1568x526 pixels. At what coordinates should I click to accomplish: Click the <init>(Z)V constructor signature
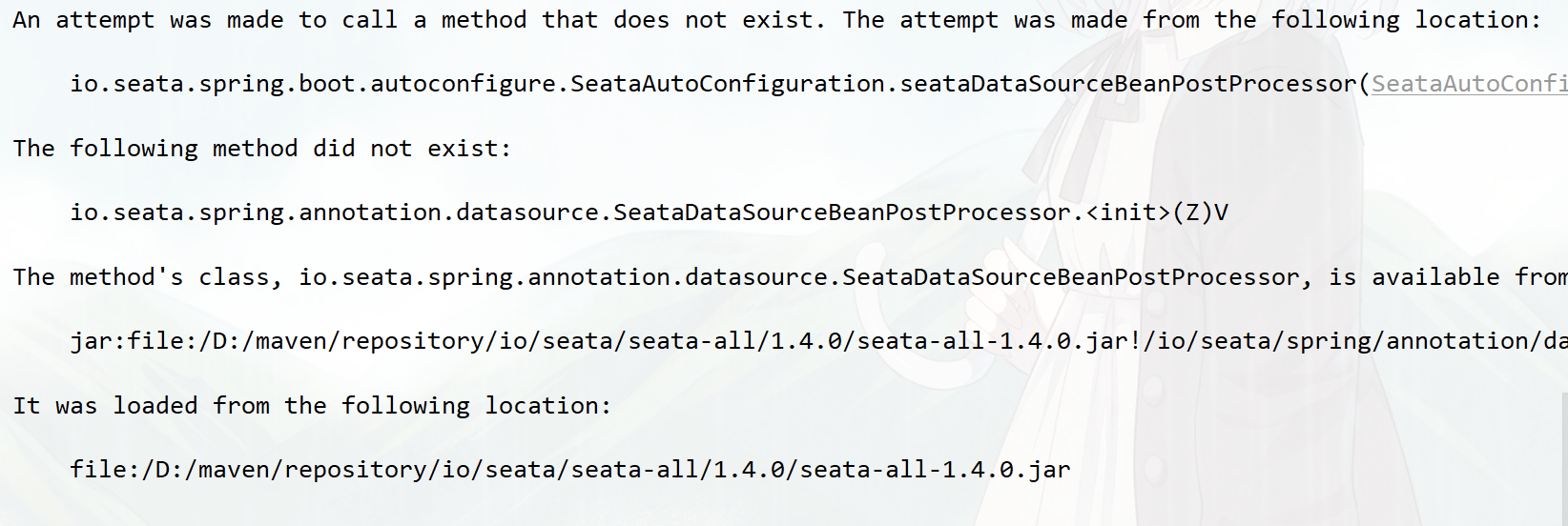coord(1157,212)
